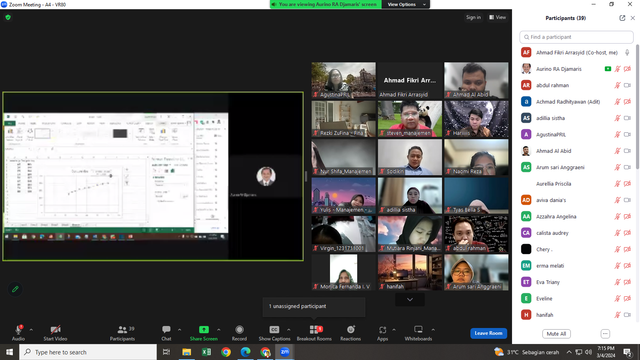Select Achmad Radhityawan (Adit) in list
Image resolution: width=640 pixels, height=360 pixels.
(x=576, y=102)
